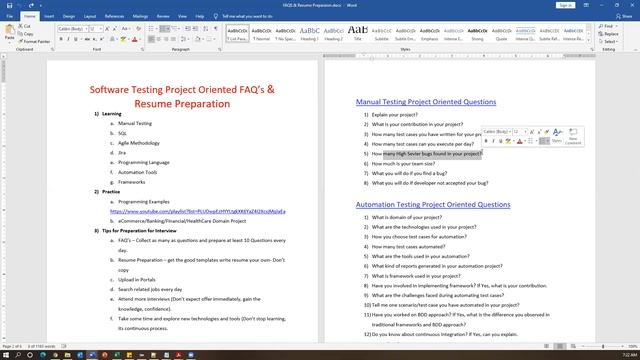Viewport: 640px width, 360px height.
Task: Switch to the Layout tab
Action: [x=90, y=16]
